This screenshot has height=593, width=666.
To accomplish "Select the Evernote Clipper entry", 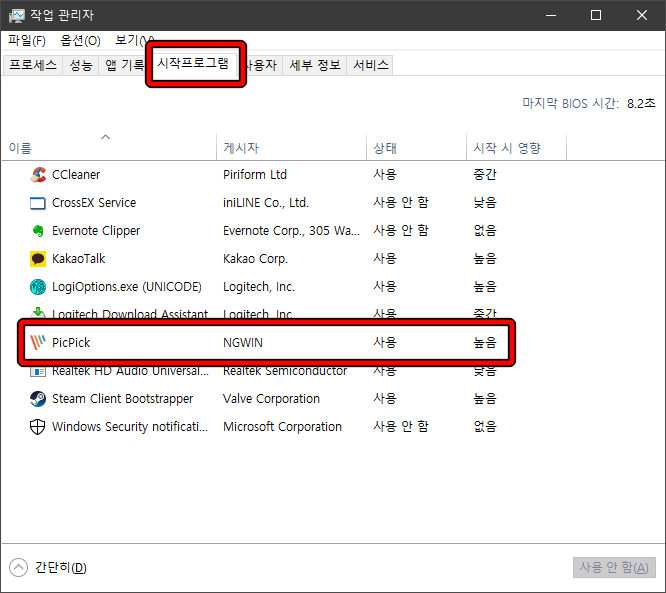I will click(x=96, y=231).
